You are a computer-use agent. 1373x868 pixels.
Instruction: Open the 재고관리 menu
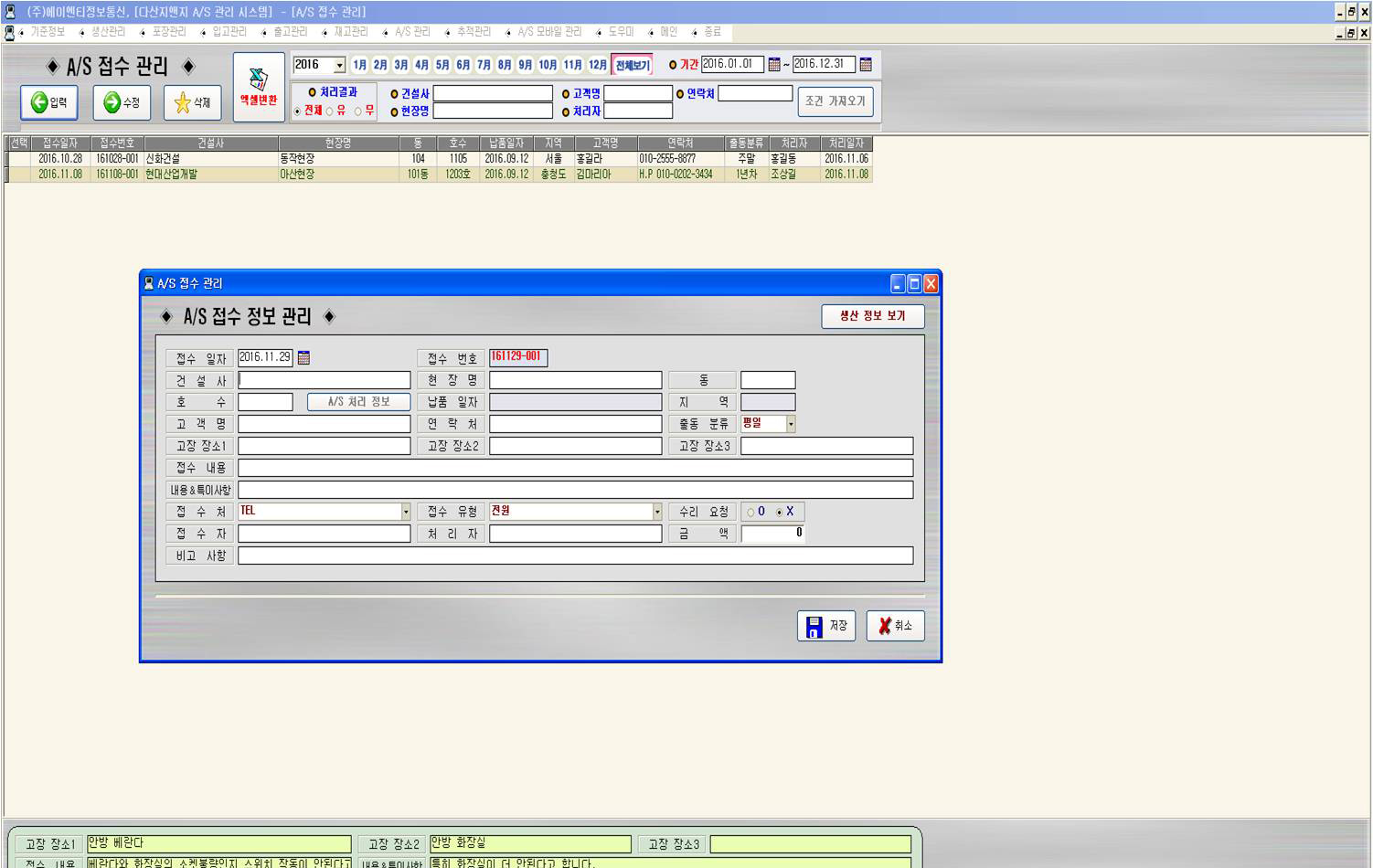(351, 32)
